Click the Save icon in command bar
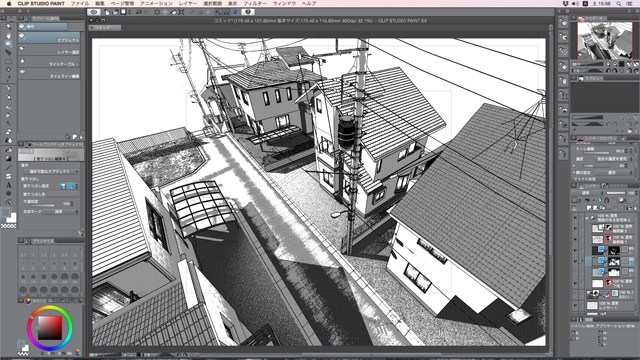This screenshot has width=640, height=360. pos(123,12)
